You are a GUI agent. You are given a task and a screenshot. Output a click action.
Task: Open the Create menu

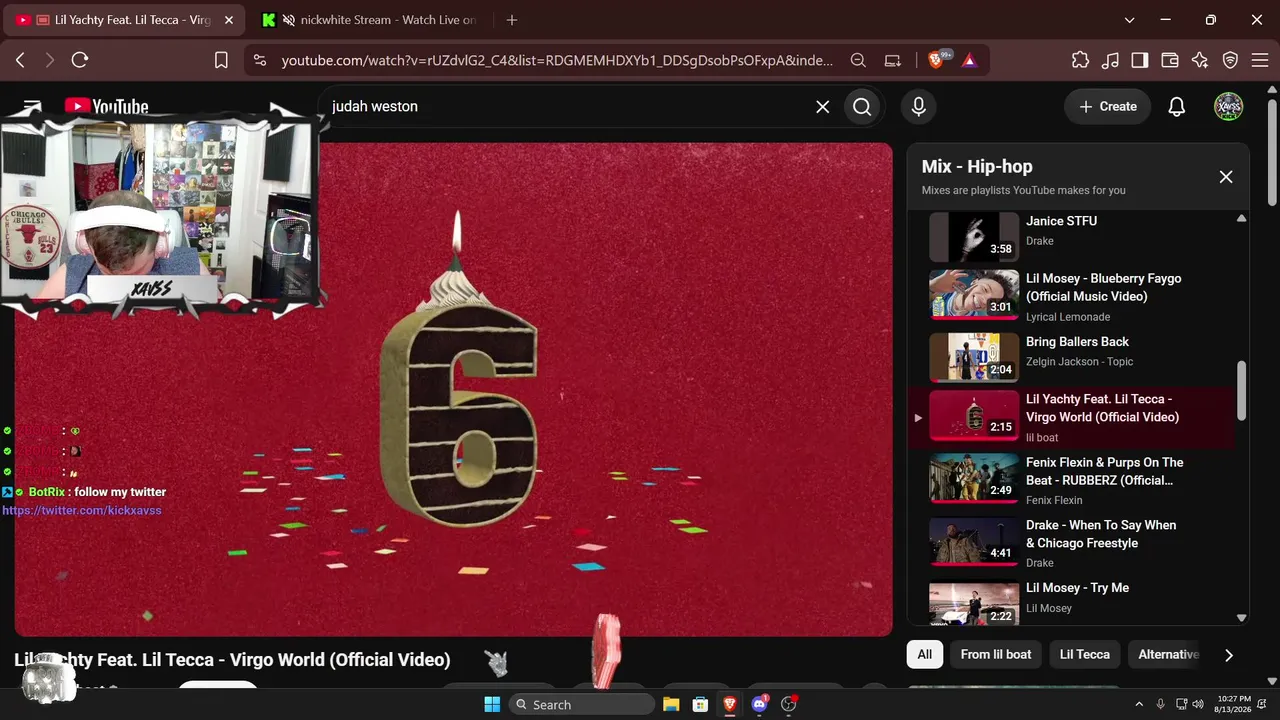pyautogui.click(x=1107, y=106)
